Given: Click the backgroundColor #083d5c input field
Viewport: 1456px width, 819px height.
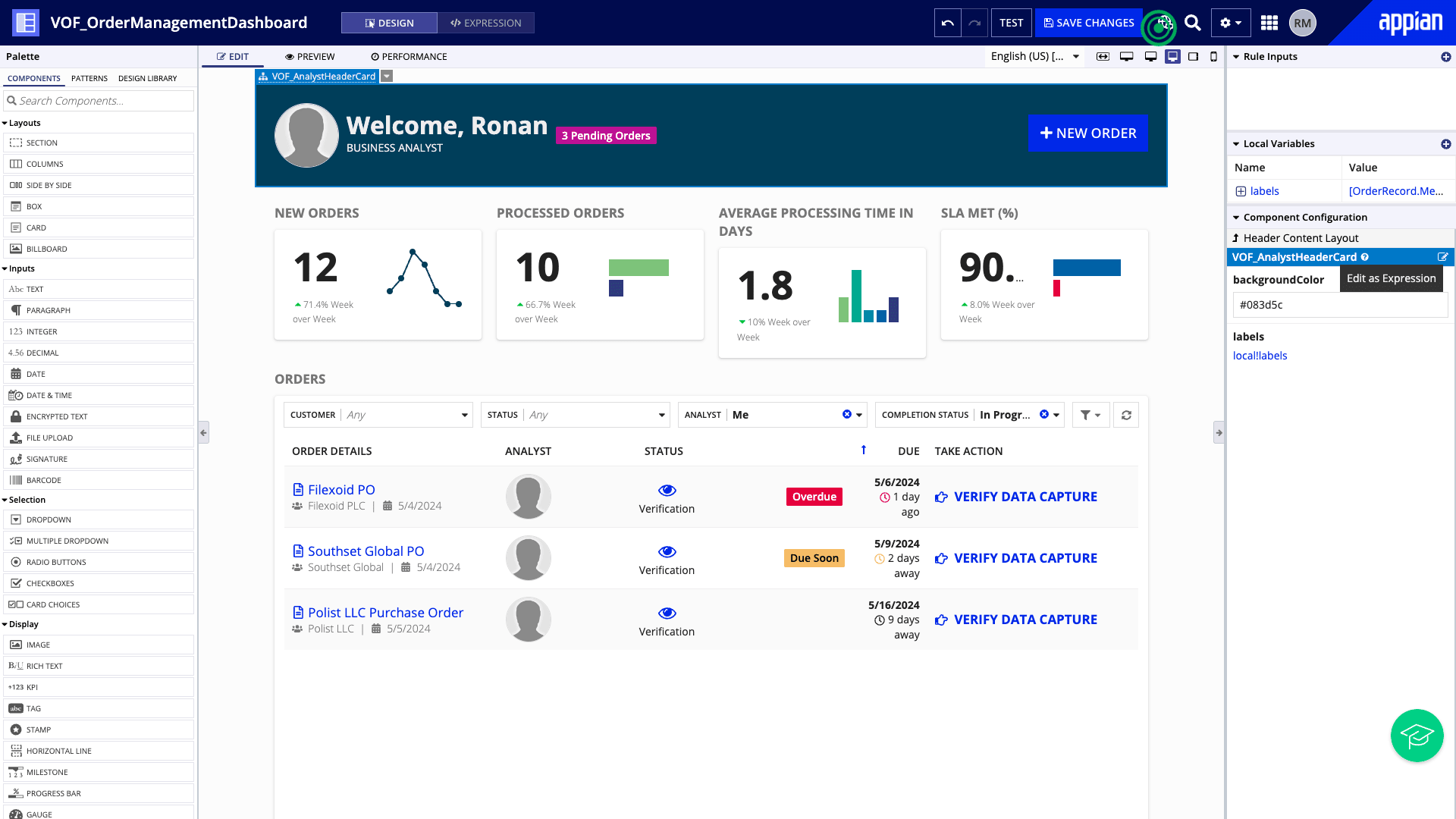Looking at the screenshot, I should (x=1340, y=305).
